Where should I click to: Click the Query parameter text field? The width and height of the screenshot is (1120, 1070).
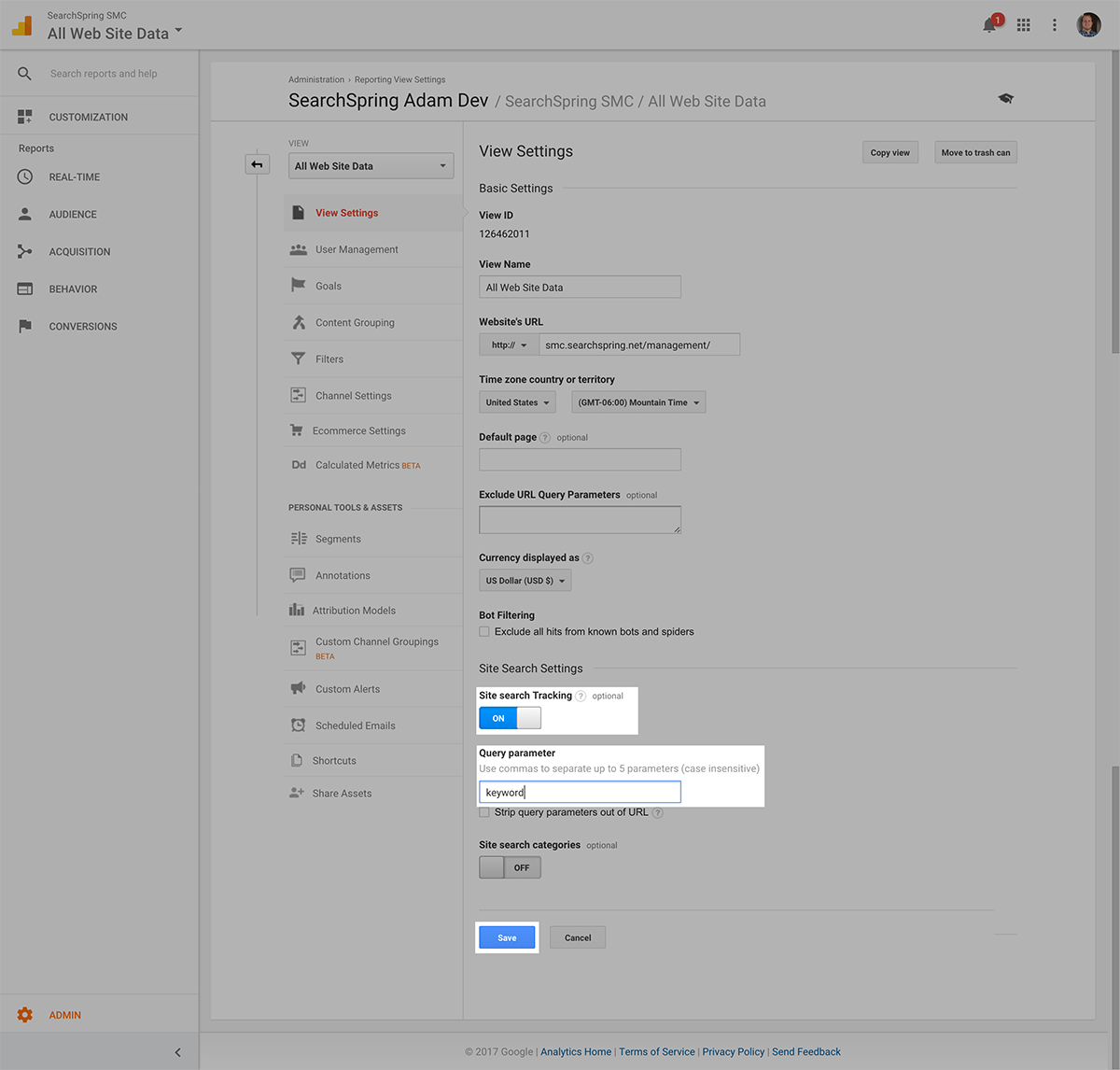pos(580,793)
